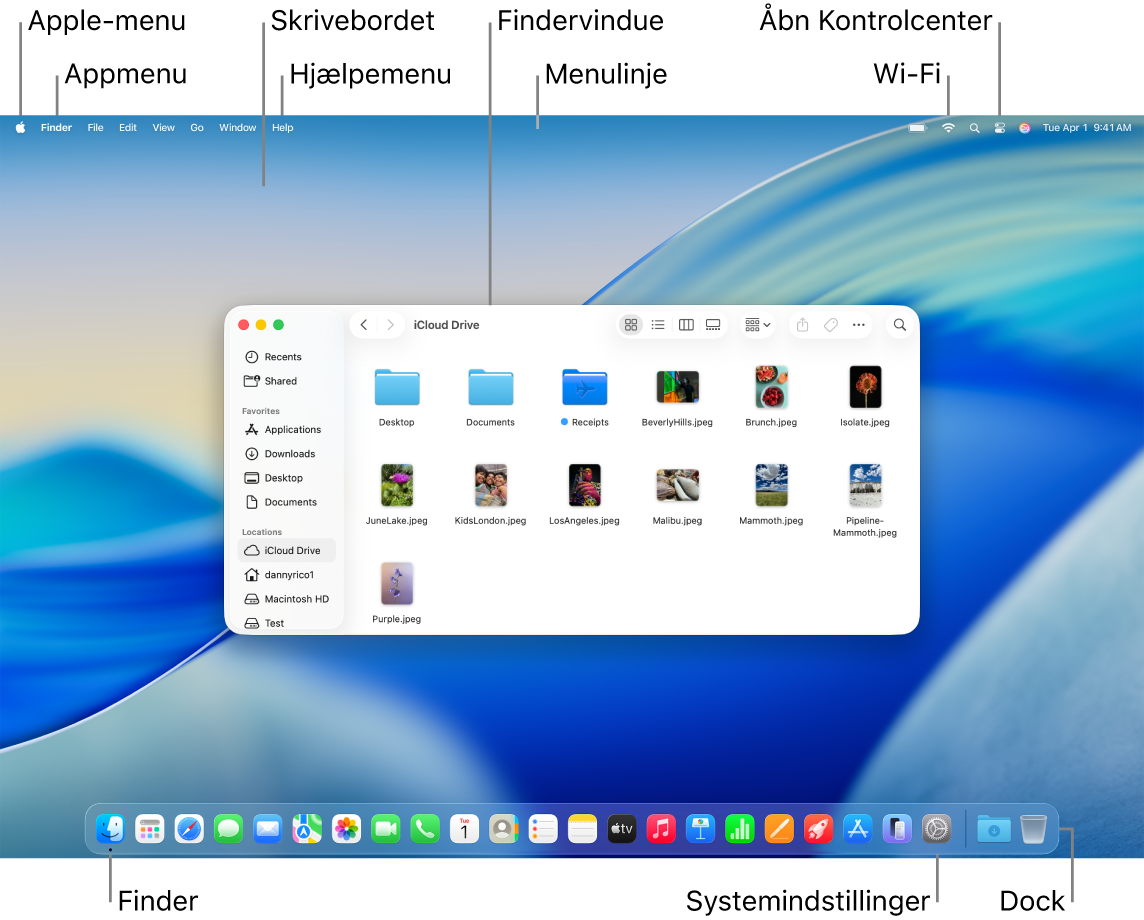Click the Finder icon in the Dock
This screenshot has height=920, width=1144.
(110, 828)
